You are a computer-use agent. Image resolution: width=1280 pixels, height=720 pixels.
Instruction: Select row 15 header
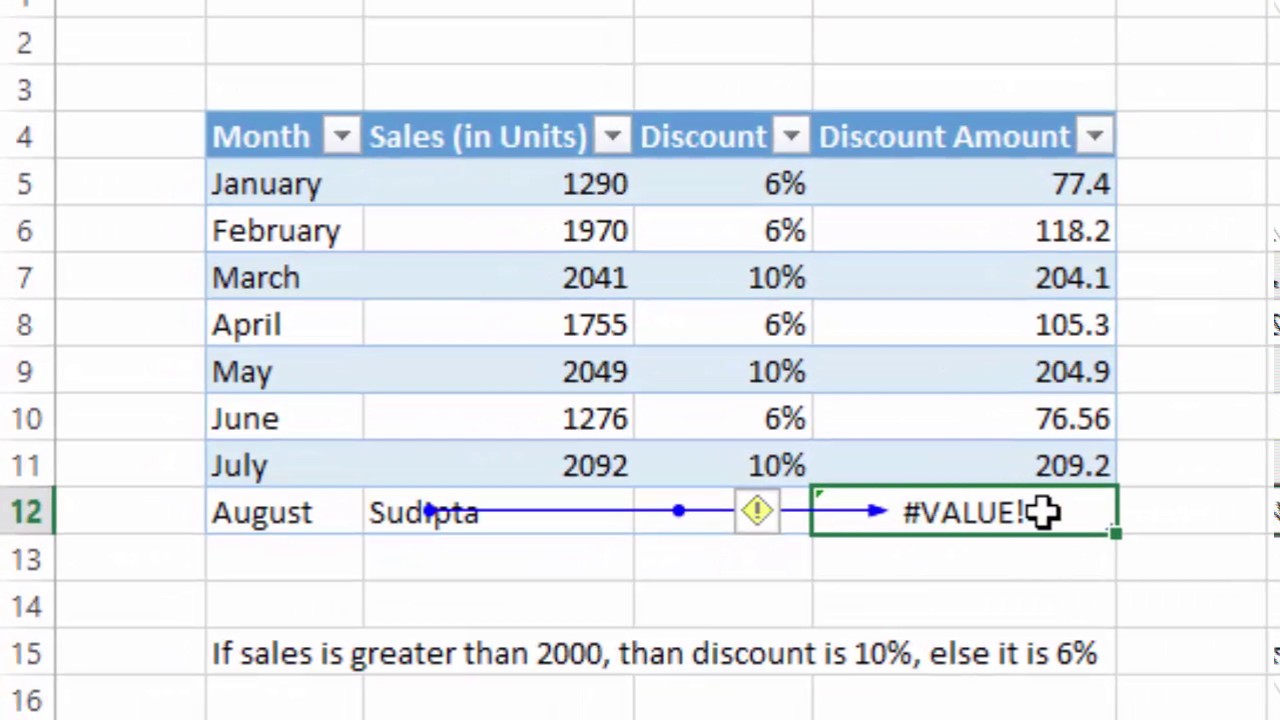point(27,654)
